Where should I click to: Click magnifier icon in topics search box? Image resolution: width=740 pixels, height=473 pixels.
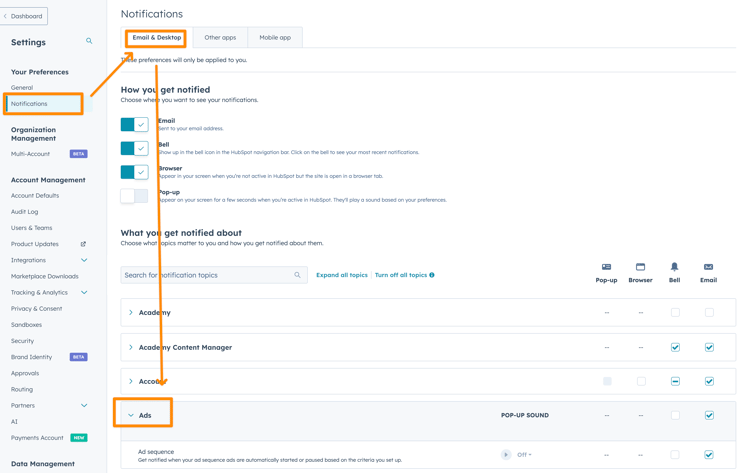point(297,275)
